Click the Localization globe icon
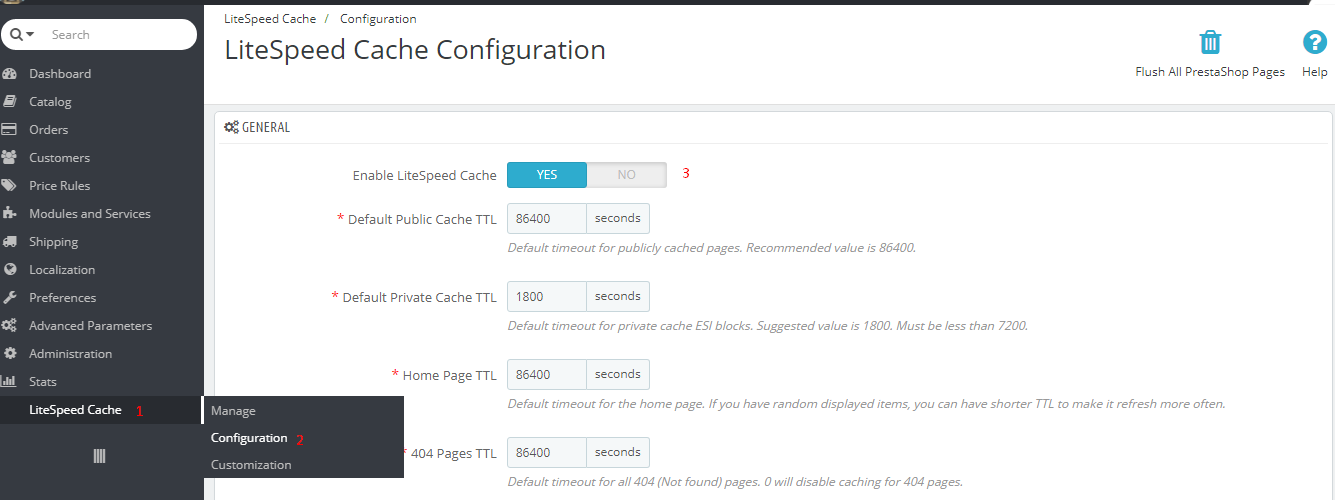The image size is (1335, 500). [10, 270]
